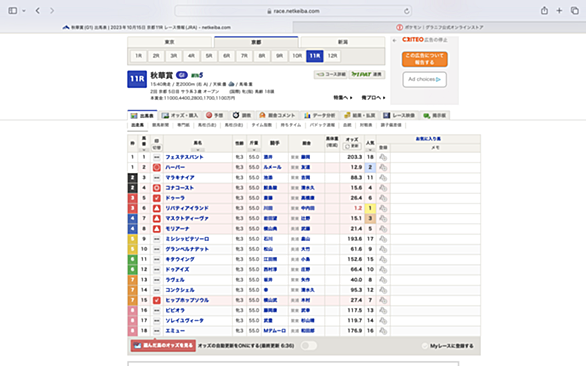
Task: Click the IPAT link button
Action: pos(367,74)
